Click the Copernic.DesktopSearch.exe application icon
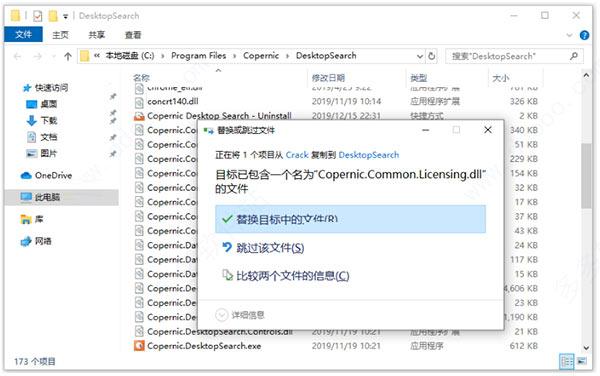600x376 pixels. (x=139, y=346)
